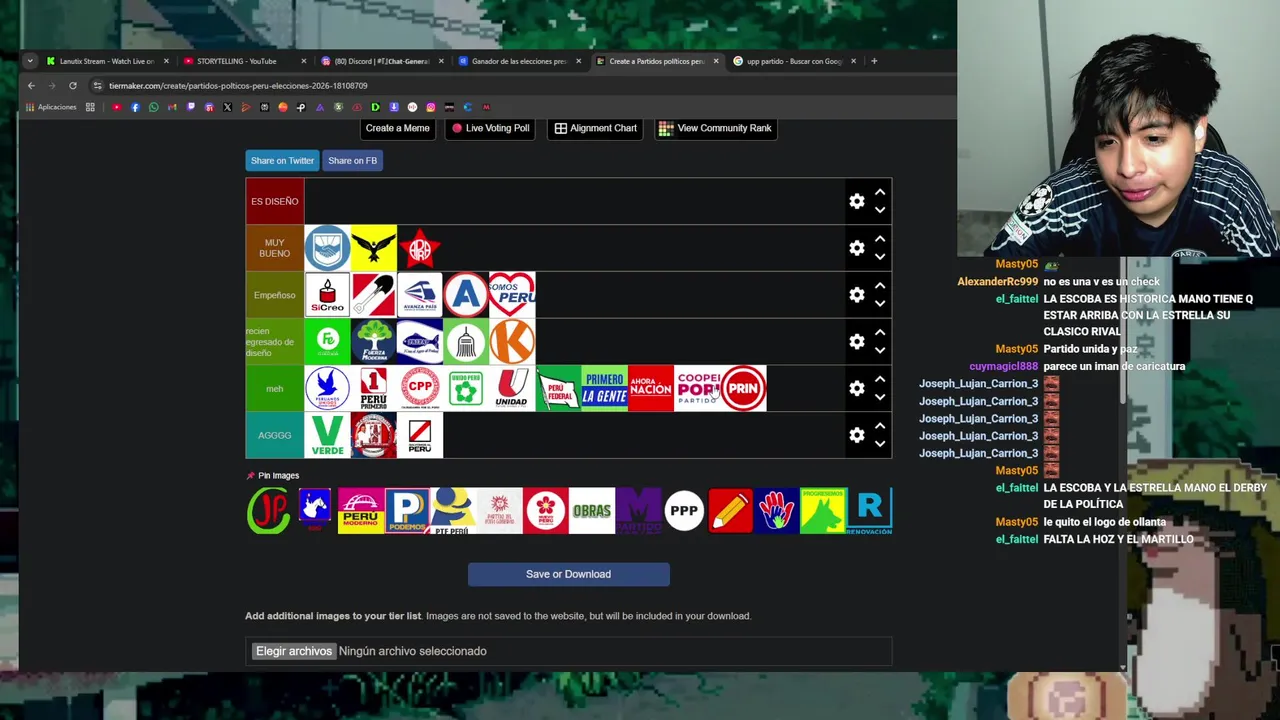
Task: Move Empeñoso tier up with arrow
Action: tap(880, 286)
